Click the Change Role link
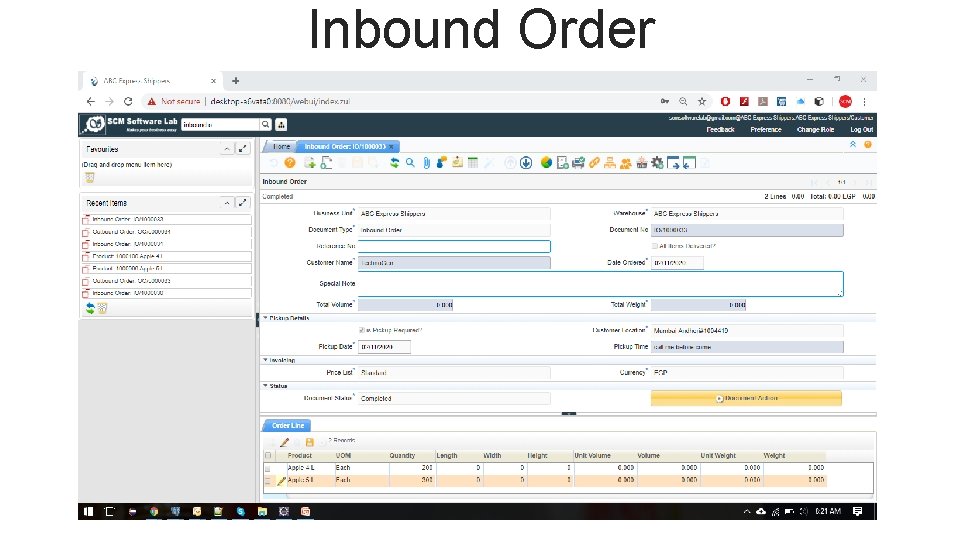Screen dimensions: 960x540 (x=815, y=130)
